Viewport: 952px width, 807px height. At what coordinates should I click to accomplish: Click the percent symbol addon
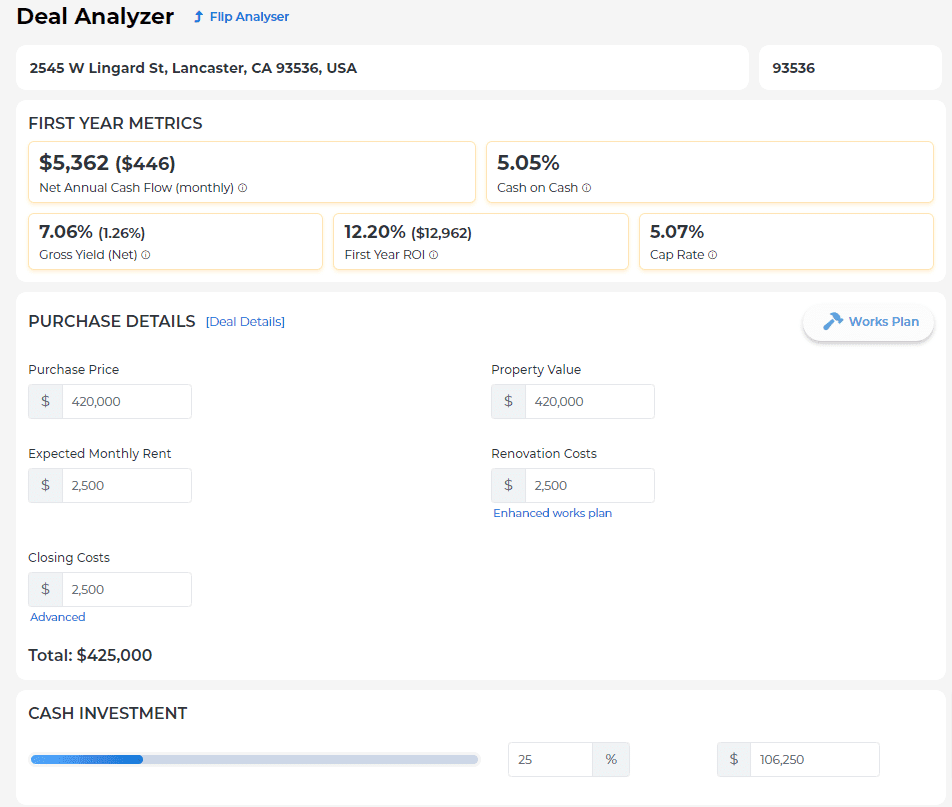pos(611,759)
